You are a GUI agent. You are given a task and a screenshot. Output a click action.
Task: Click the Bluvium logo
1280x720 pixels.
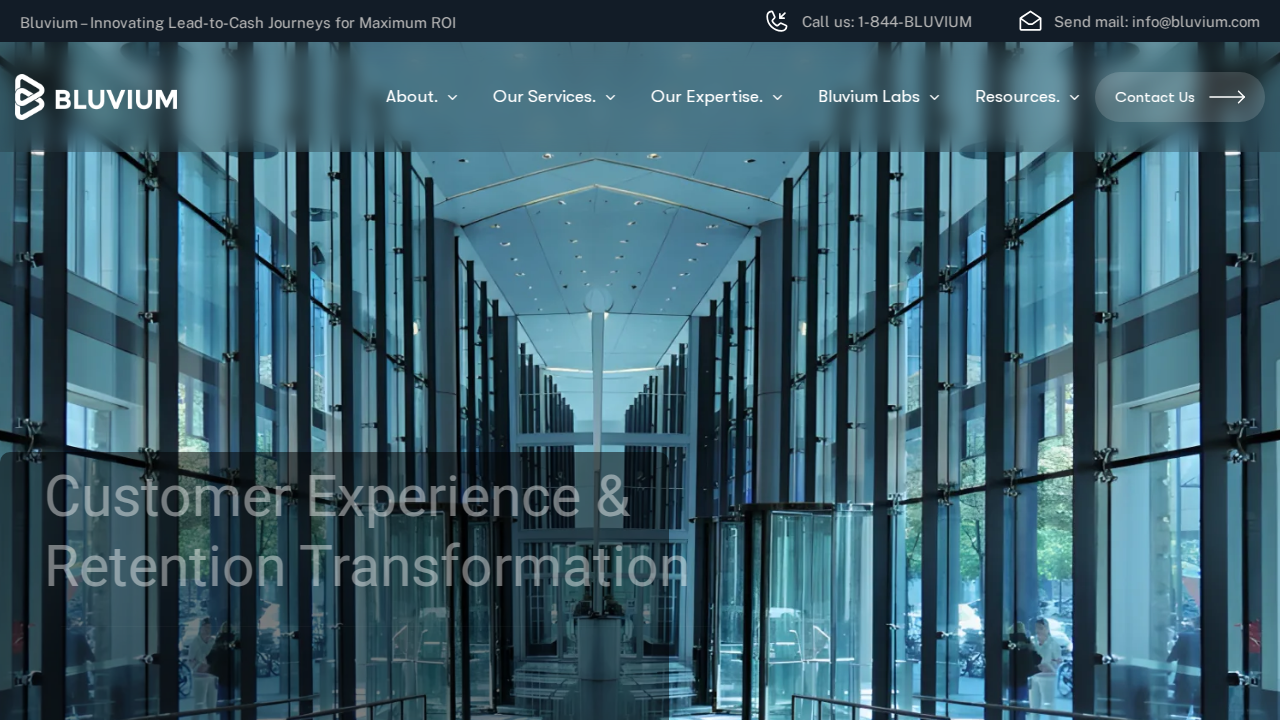pos(96,97)
